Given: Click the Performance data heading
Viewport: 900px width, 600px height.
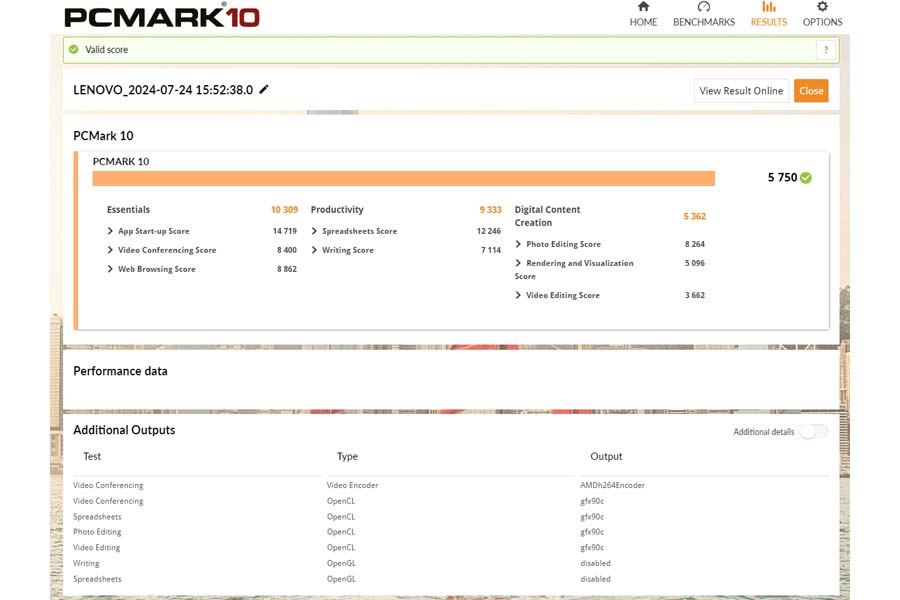Looking at the screenshot, I should click(x=121, y=371).
